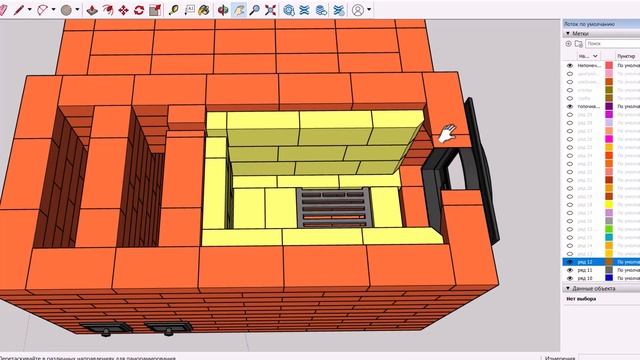Show the hidden ряд 20 tag
The image size is (640, 360).
[x=570, y=189]
